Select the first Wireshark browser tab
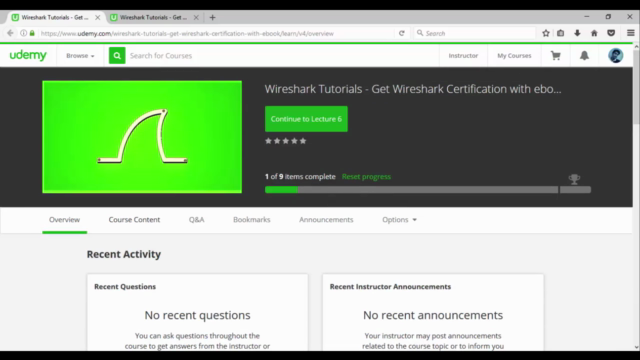 [54, 18]
